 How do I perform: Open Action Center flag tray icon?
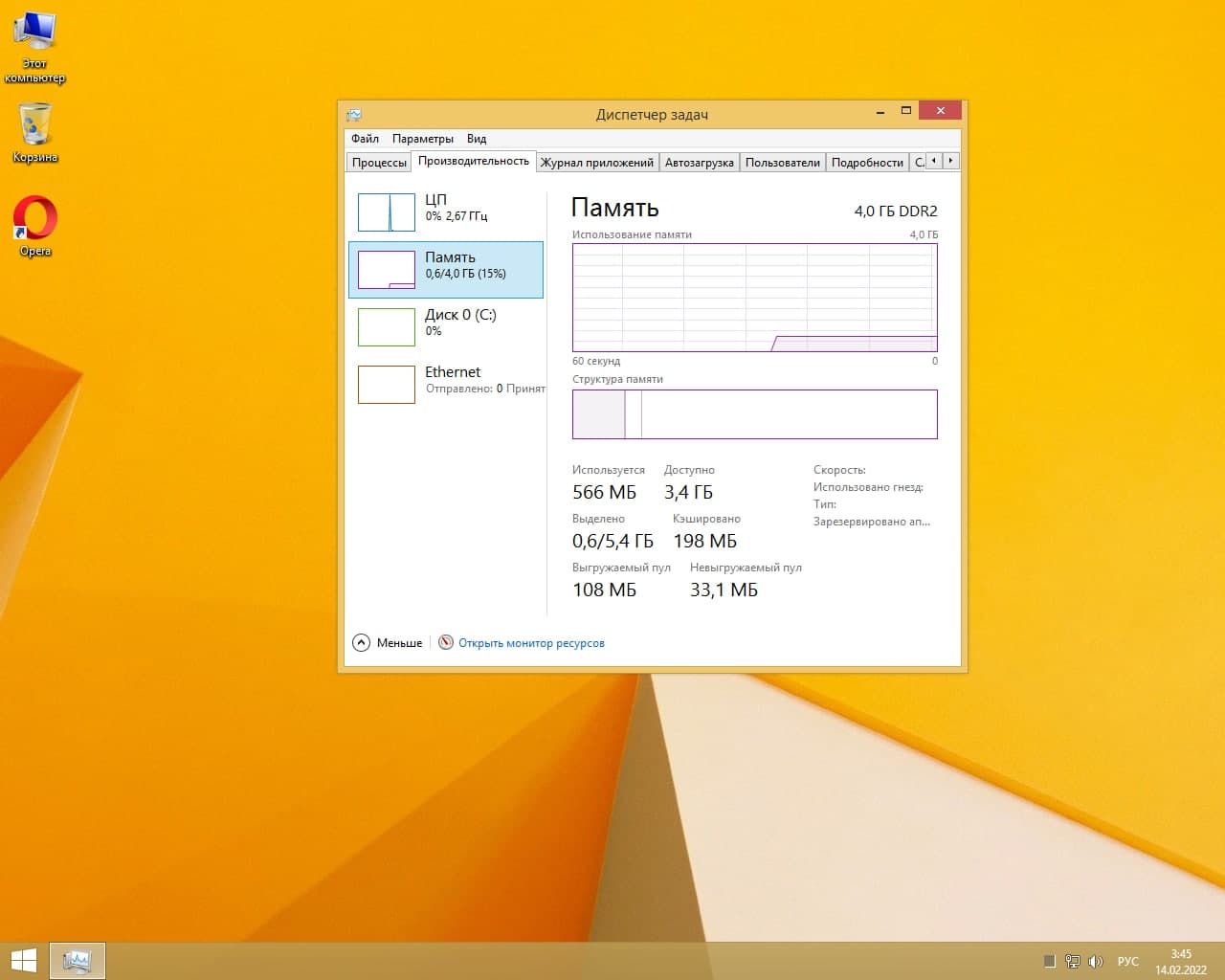click(1049, 961)
